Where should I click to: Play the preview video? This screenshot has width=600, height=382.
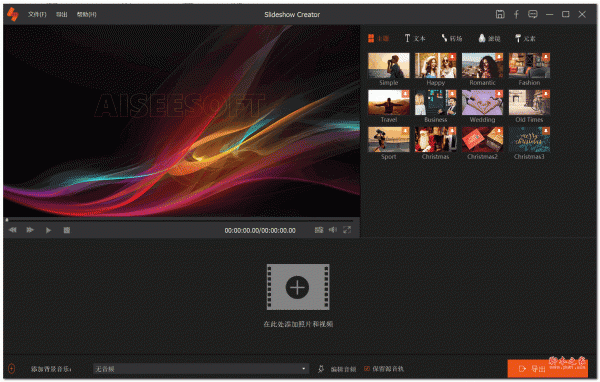(x=48, y=230)
